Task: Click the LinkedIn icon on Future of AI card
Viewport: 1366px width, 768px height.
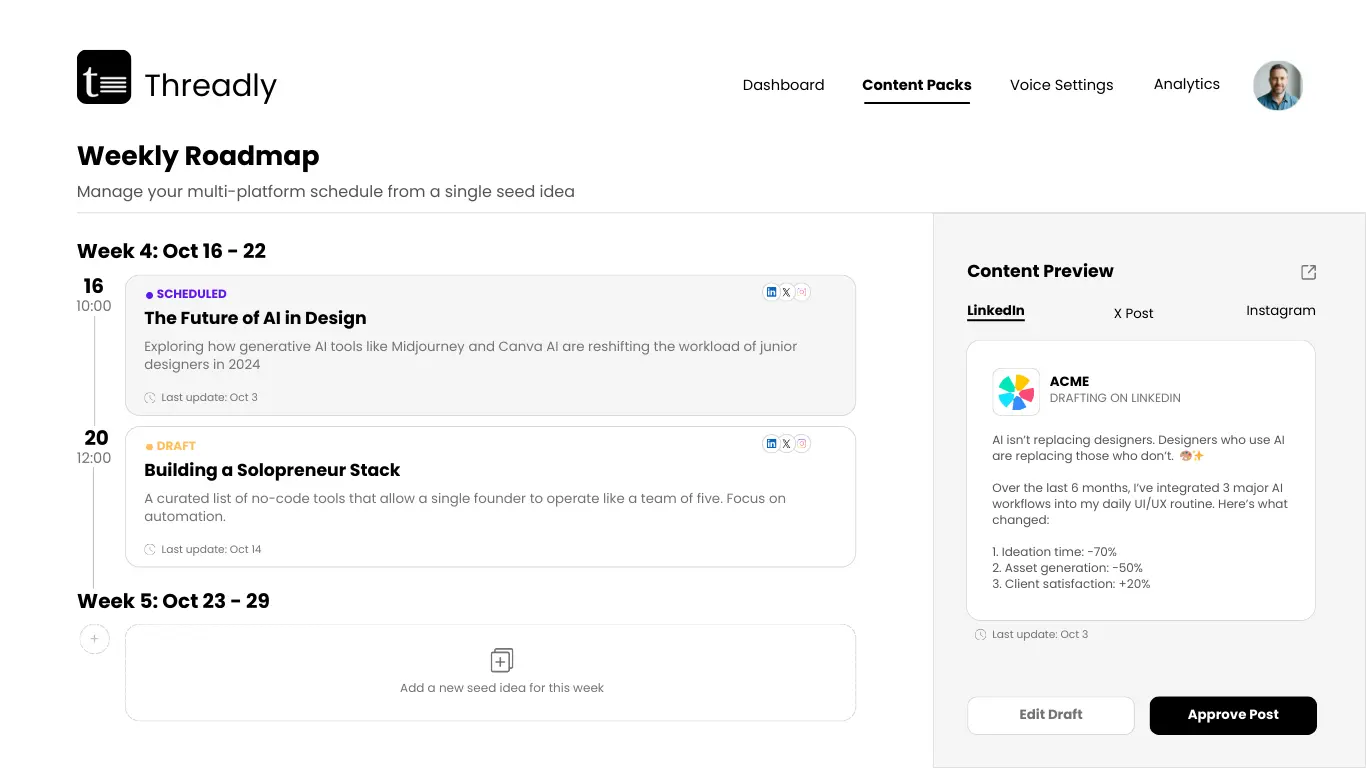Action: click(771, 292)
